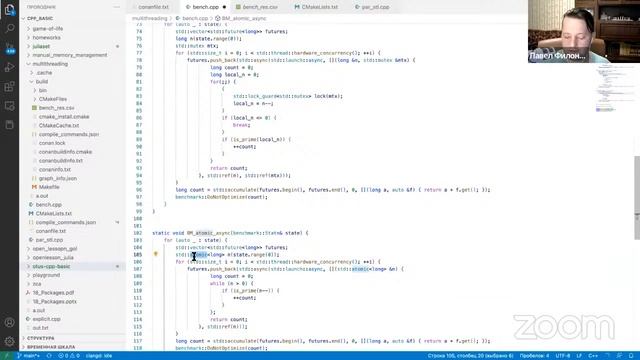The image size is (640, 360).
Task: Click the main branch indicator in status bar
Action: tap(29, 356)
